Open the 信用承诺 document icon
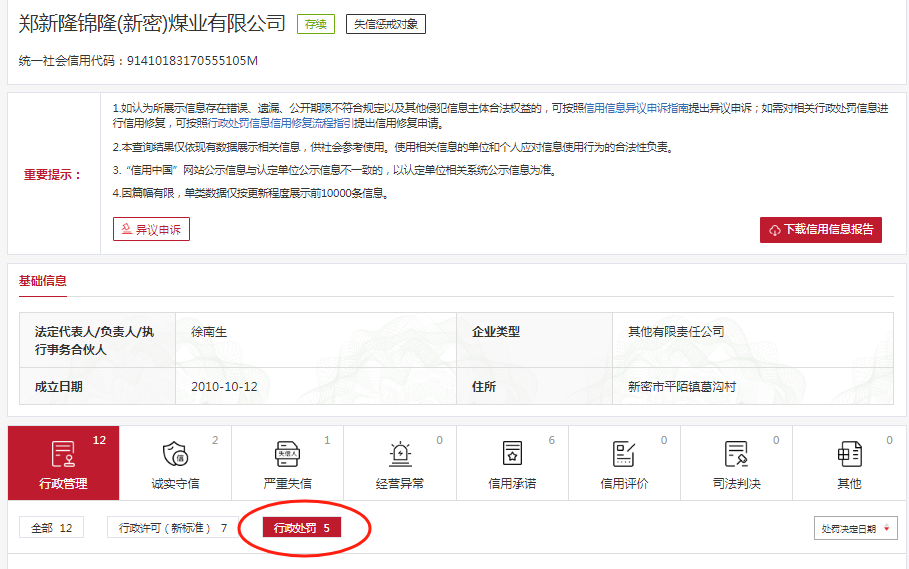This screenshot has height=569, width=909. 512,454
